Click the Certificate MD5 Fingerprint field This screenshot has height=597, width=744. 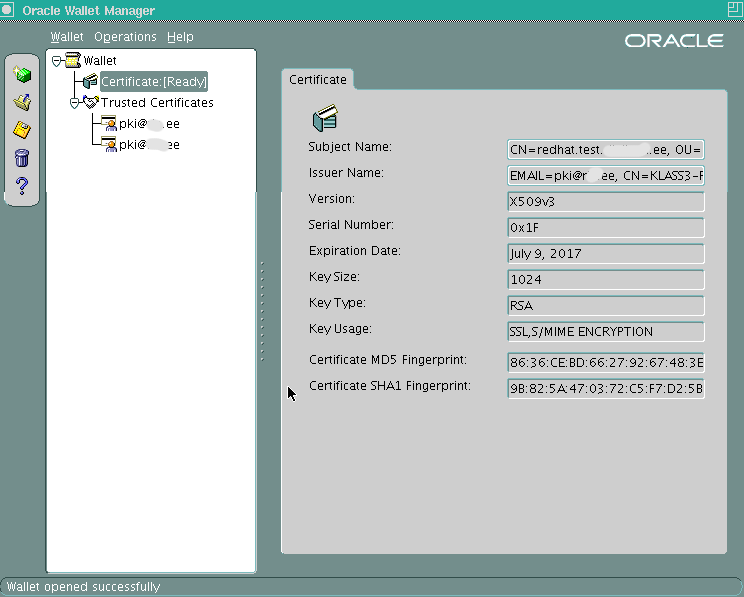(x=605, y=363)
